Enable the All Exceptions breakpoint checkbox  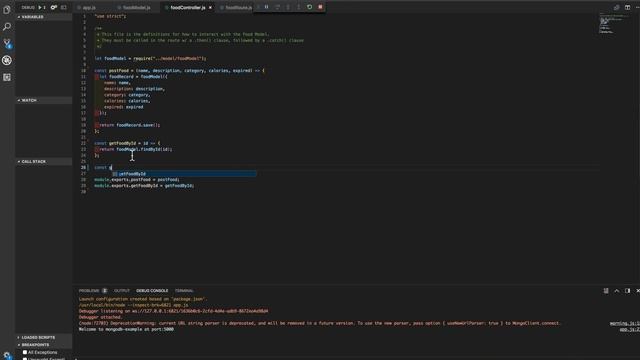(x=25, y=352)
